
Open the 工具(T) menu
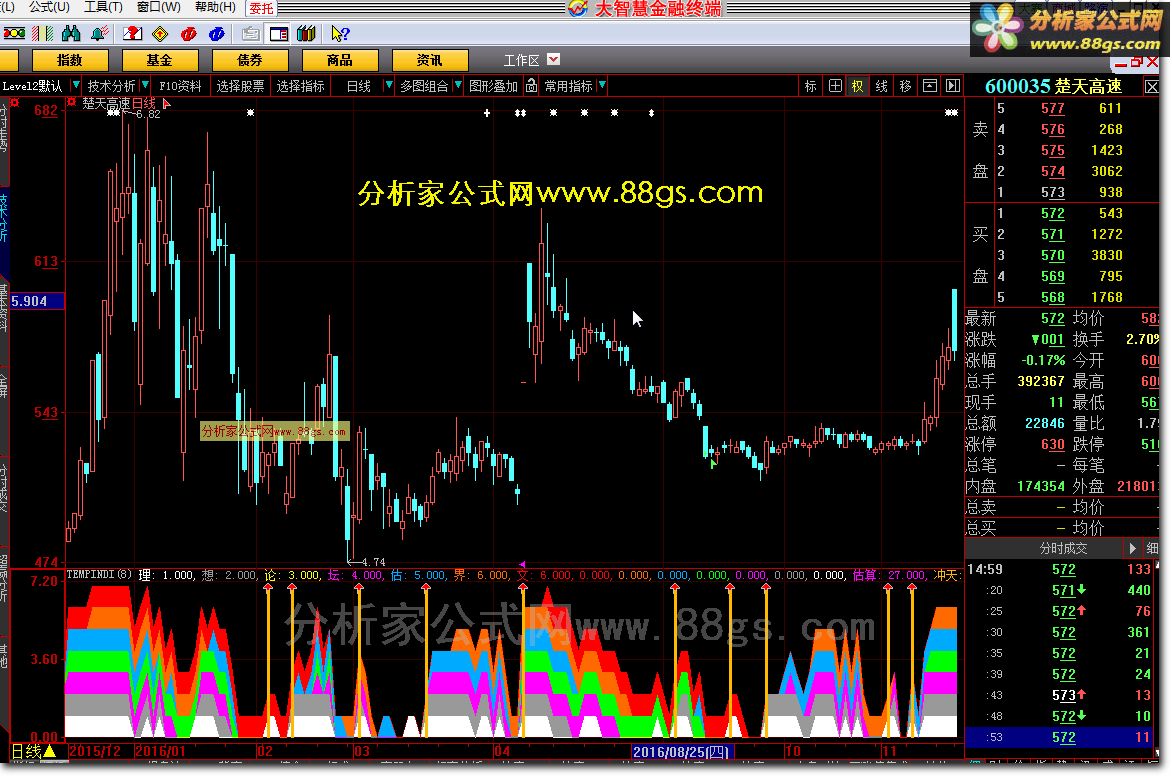(103, 7)
